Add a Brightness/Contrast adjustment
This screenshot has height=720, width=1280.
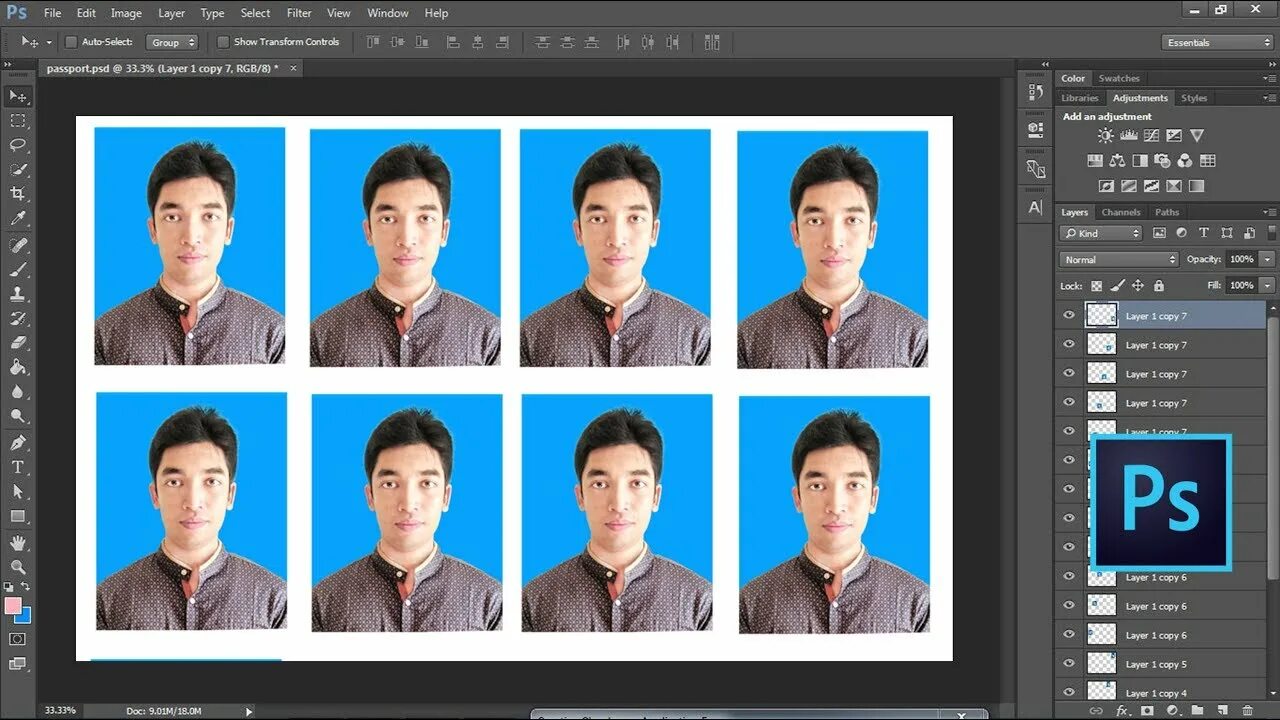(x=1105, y=136)
